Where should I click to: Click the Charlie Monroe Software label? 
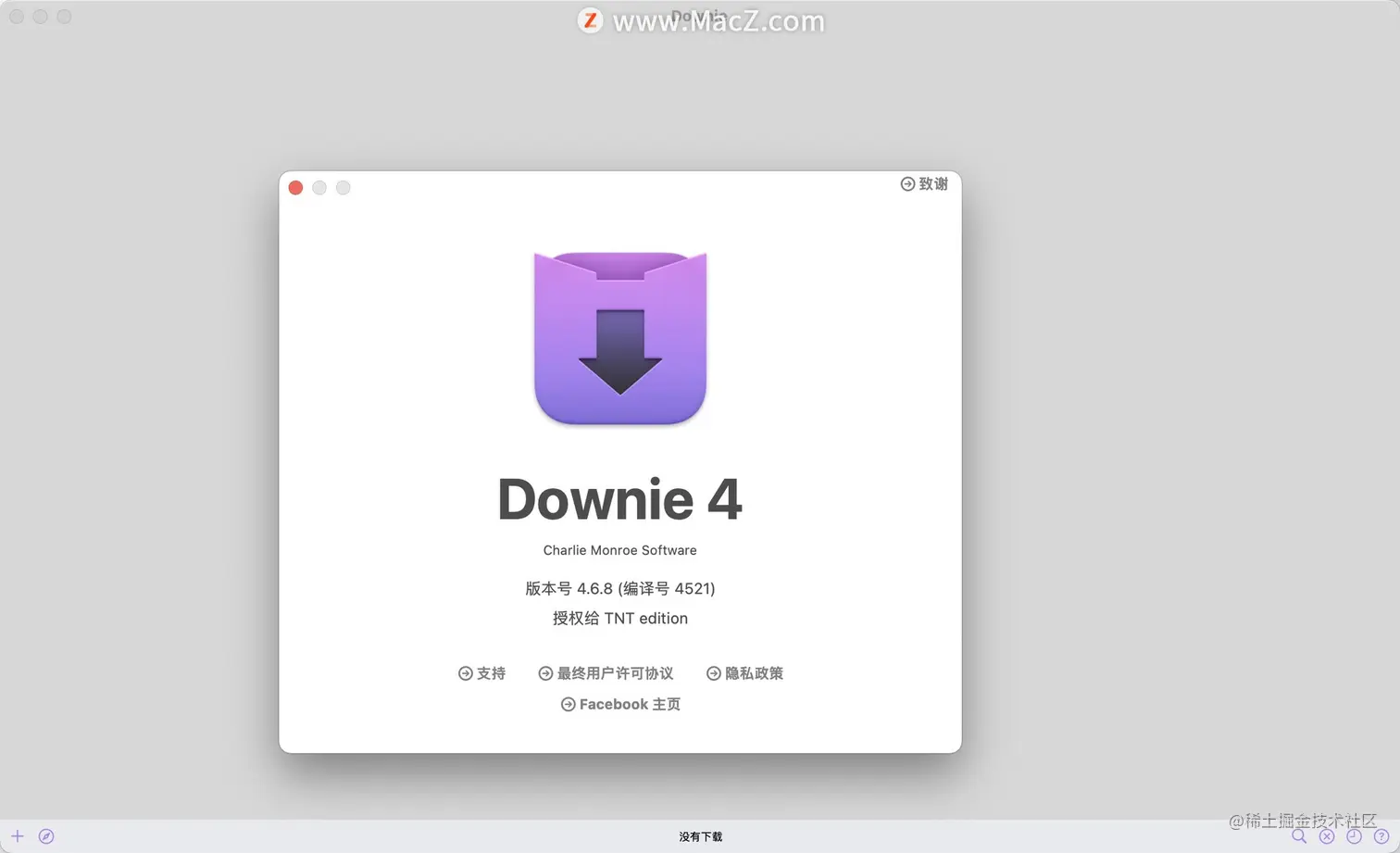[619, 549]
